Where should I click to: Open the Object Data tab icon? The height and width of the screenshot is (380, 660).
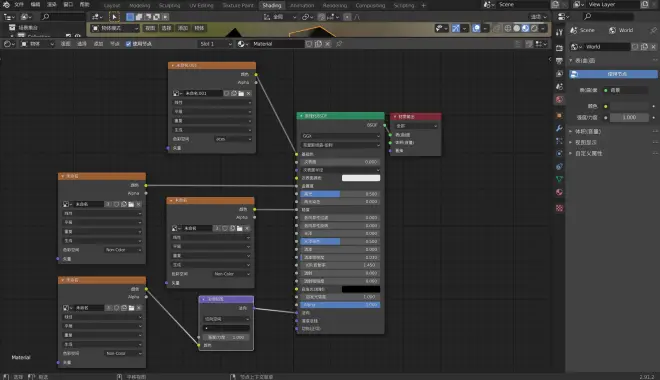(559, 179)
